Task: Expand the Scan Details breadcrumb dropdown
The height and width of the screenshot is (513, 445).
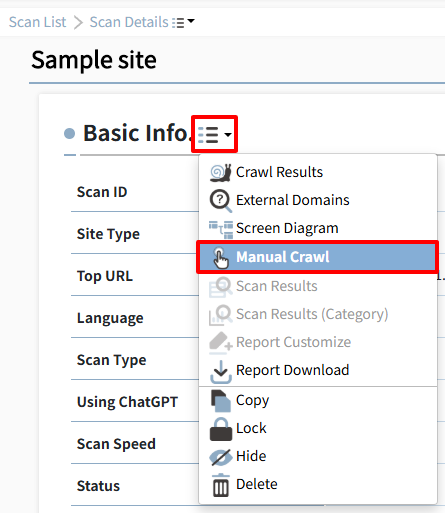Action: [x=183, y=22]
